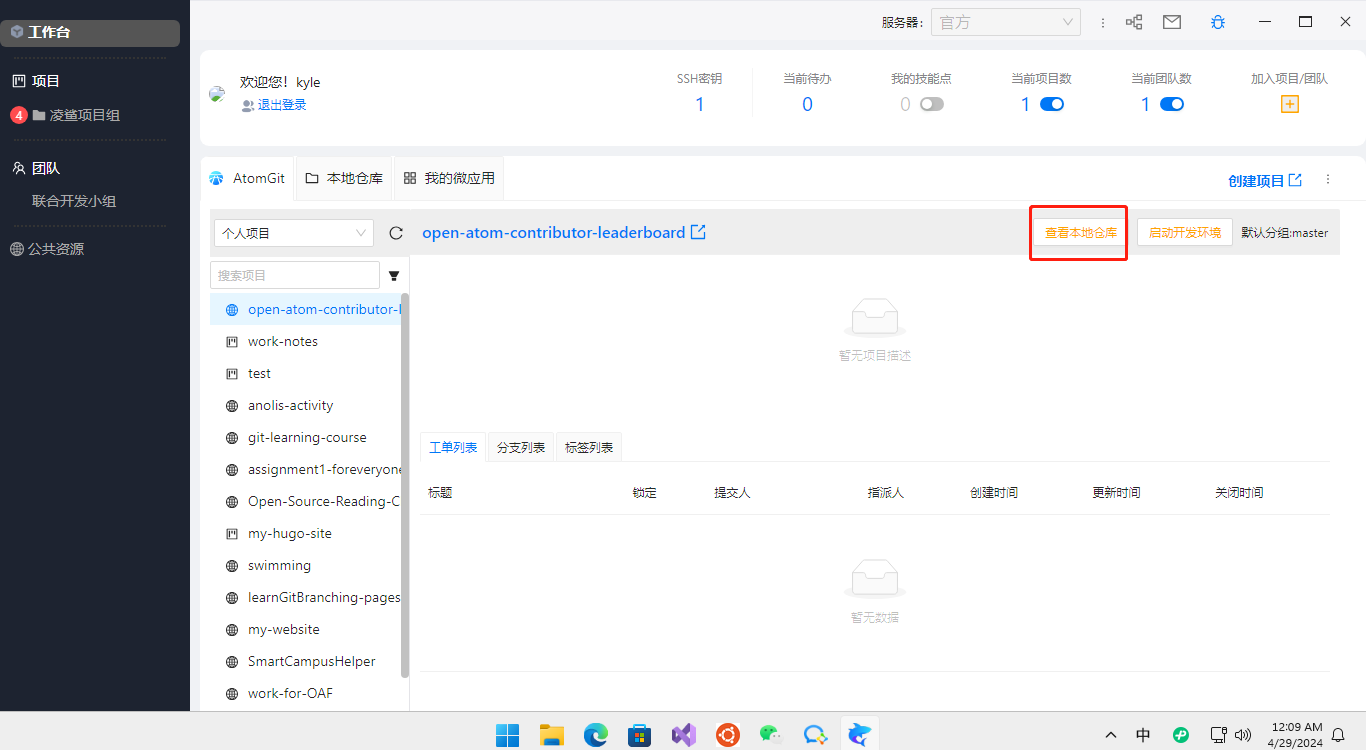
Task: Select the 标签列表 tab
Action: tap(589, 447)
